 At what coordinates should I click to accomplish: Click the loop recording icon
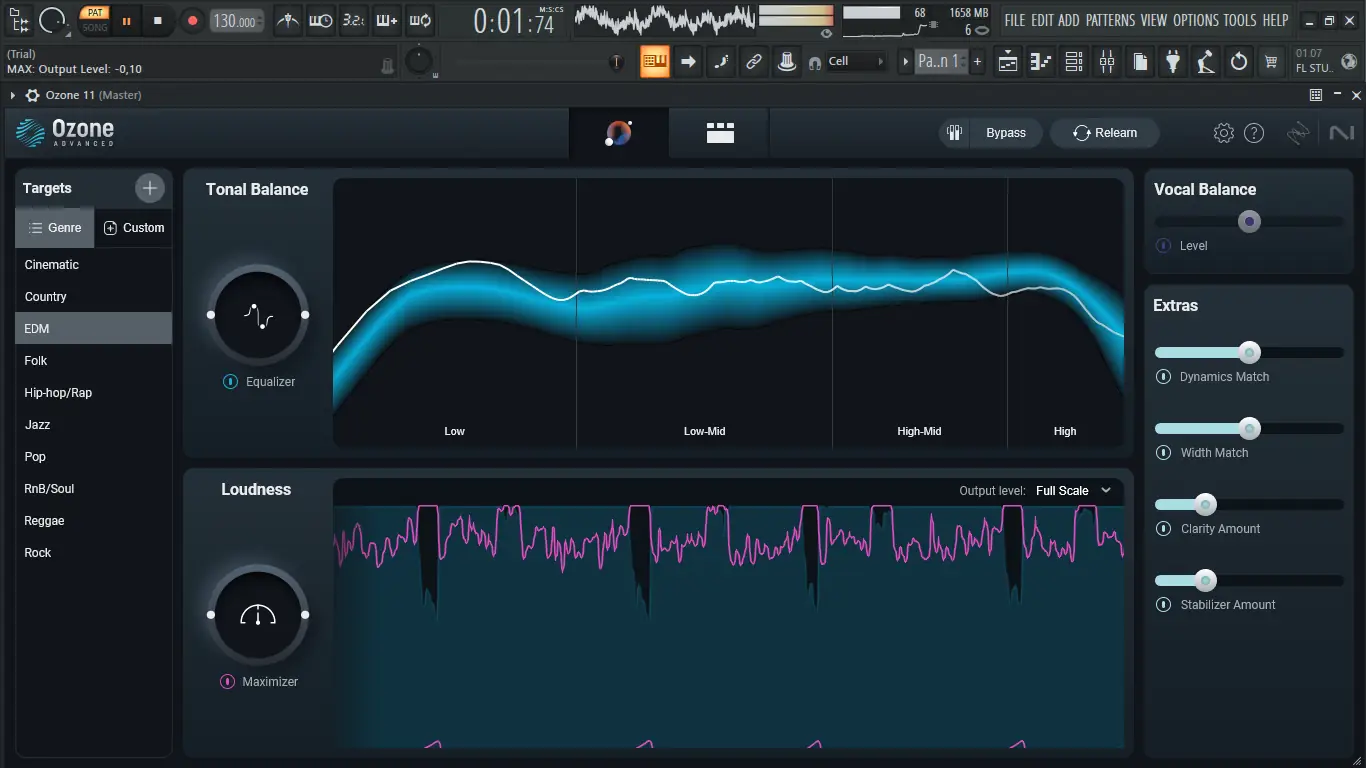(x=420, y=20)
